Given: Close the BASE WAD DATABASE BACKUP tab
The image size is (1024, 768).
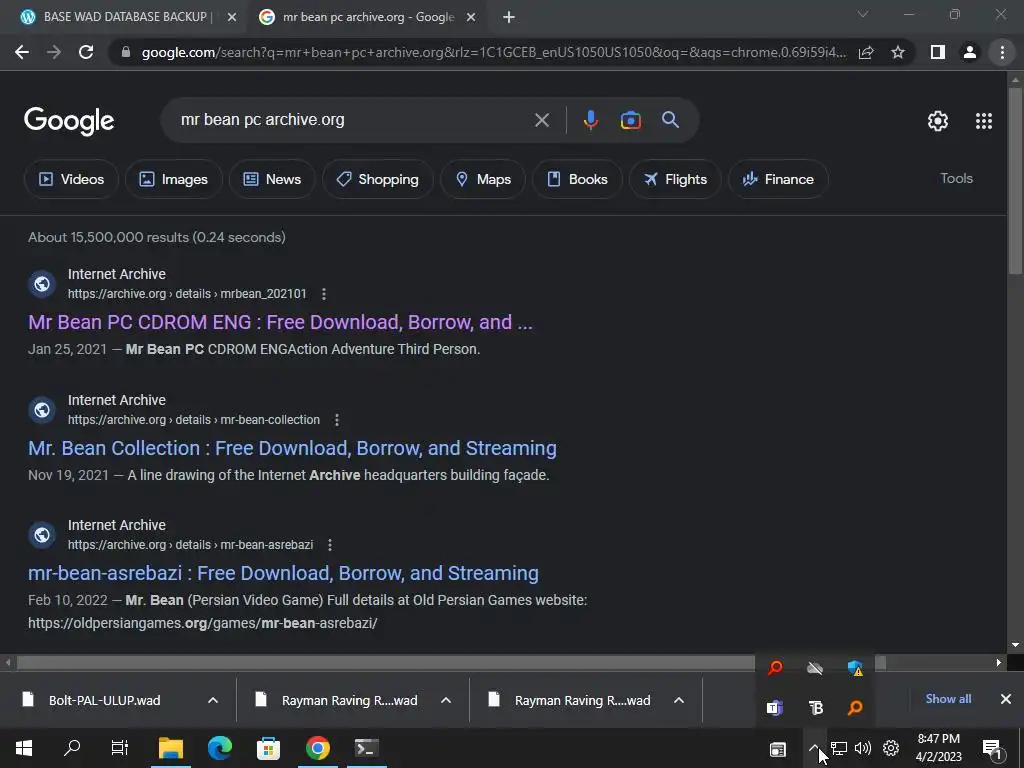Looking at the screenshot, I should click(x=231, y=18).
